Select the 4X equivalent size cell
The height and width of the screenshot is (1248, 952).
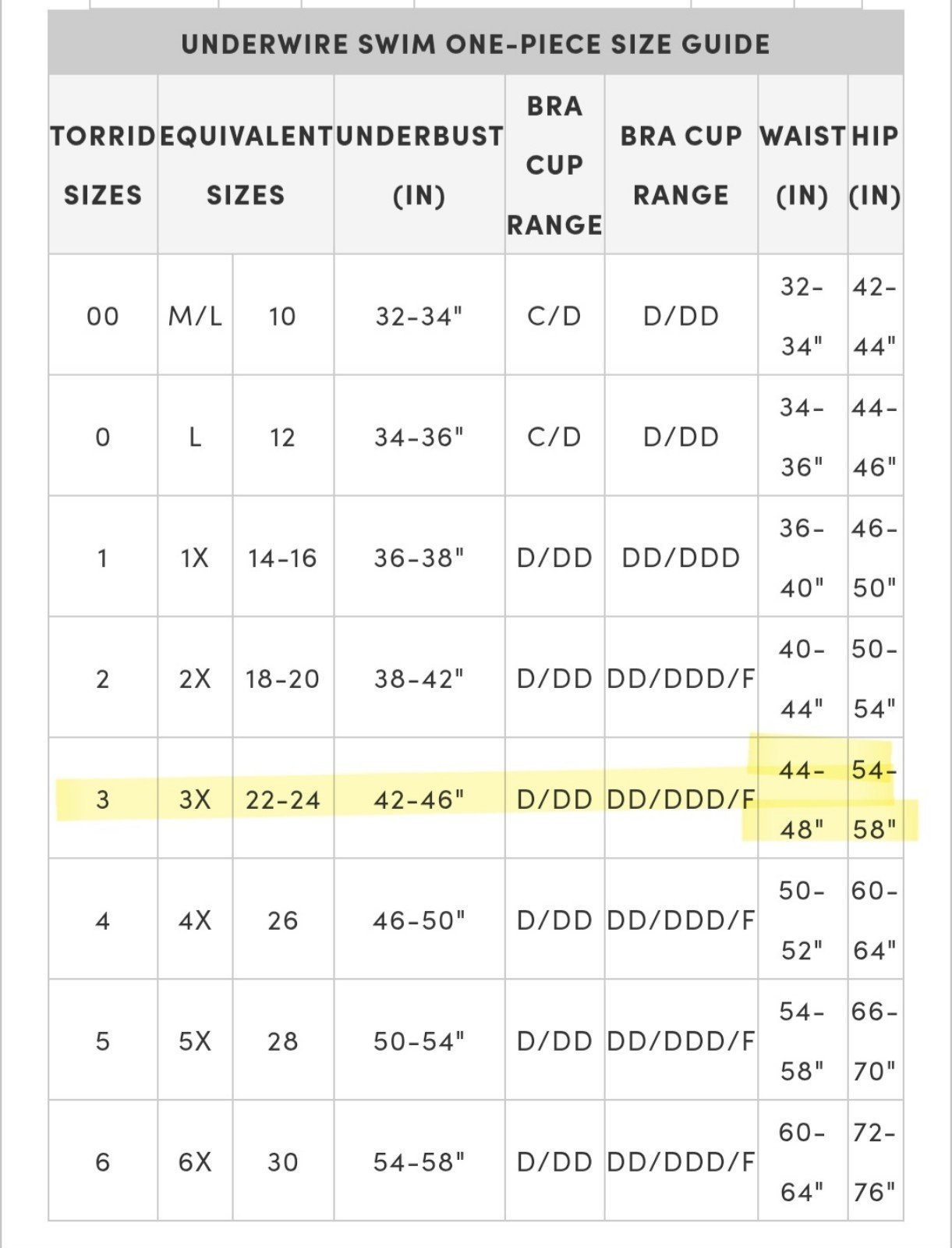coord(195,920)
